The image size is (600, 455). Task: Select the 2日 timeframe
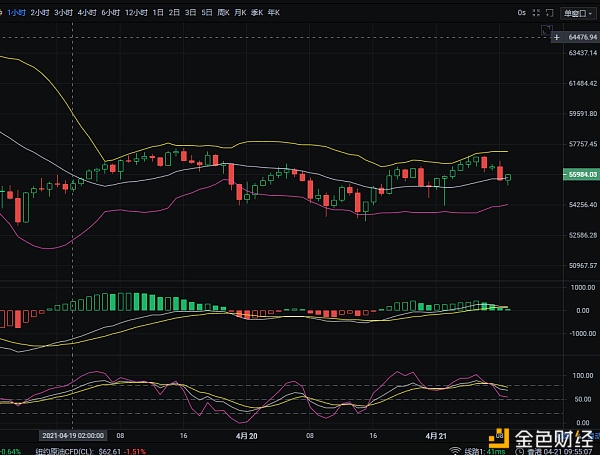click(174, 13)
